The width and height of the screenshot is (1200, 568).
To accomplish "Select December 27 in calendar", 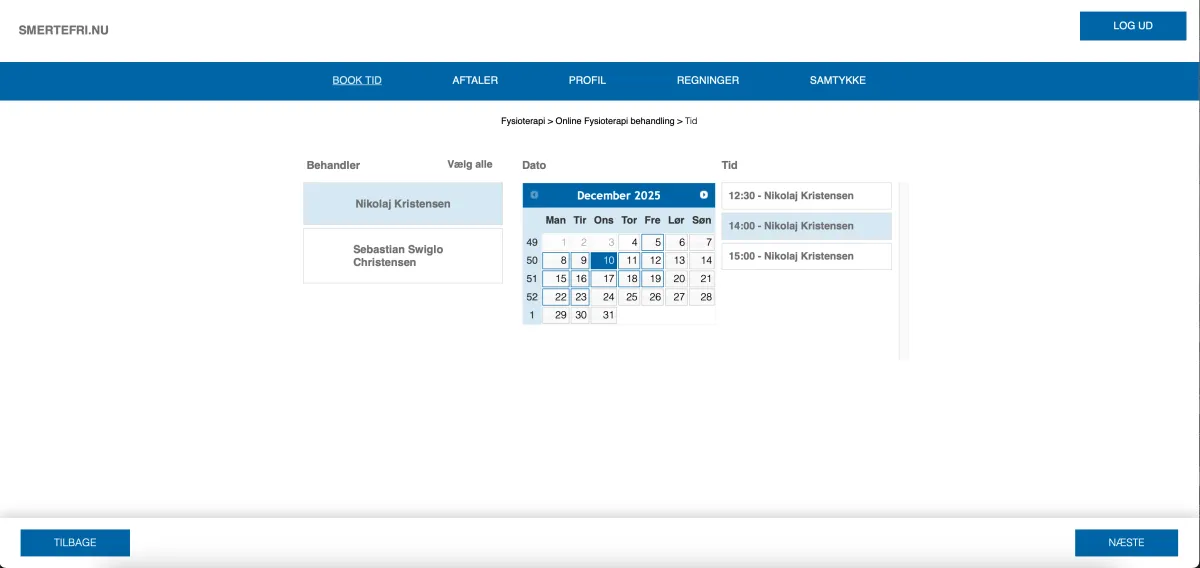I will point(677,297).
